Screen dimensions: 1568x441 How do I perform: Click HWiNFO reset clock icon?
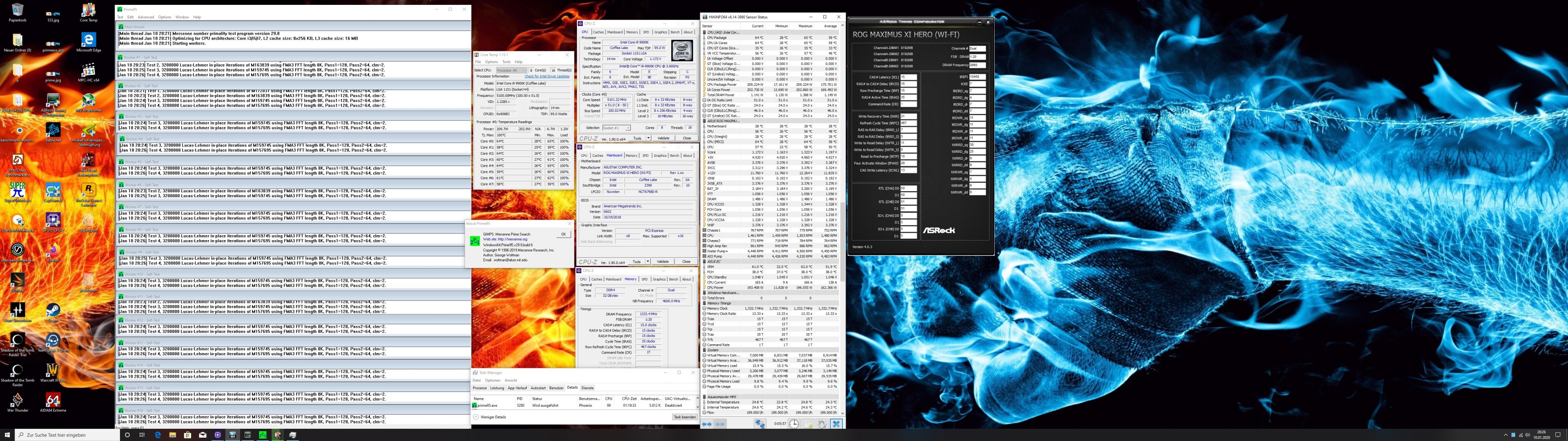[x=794, y=424]
